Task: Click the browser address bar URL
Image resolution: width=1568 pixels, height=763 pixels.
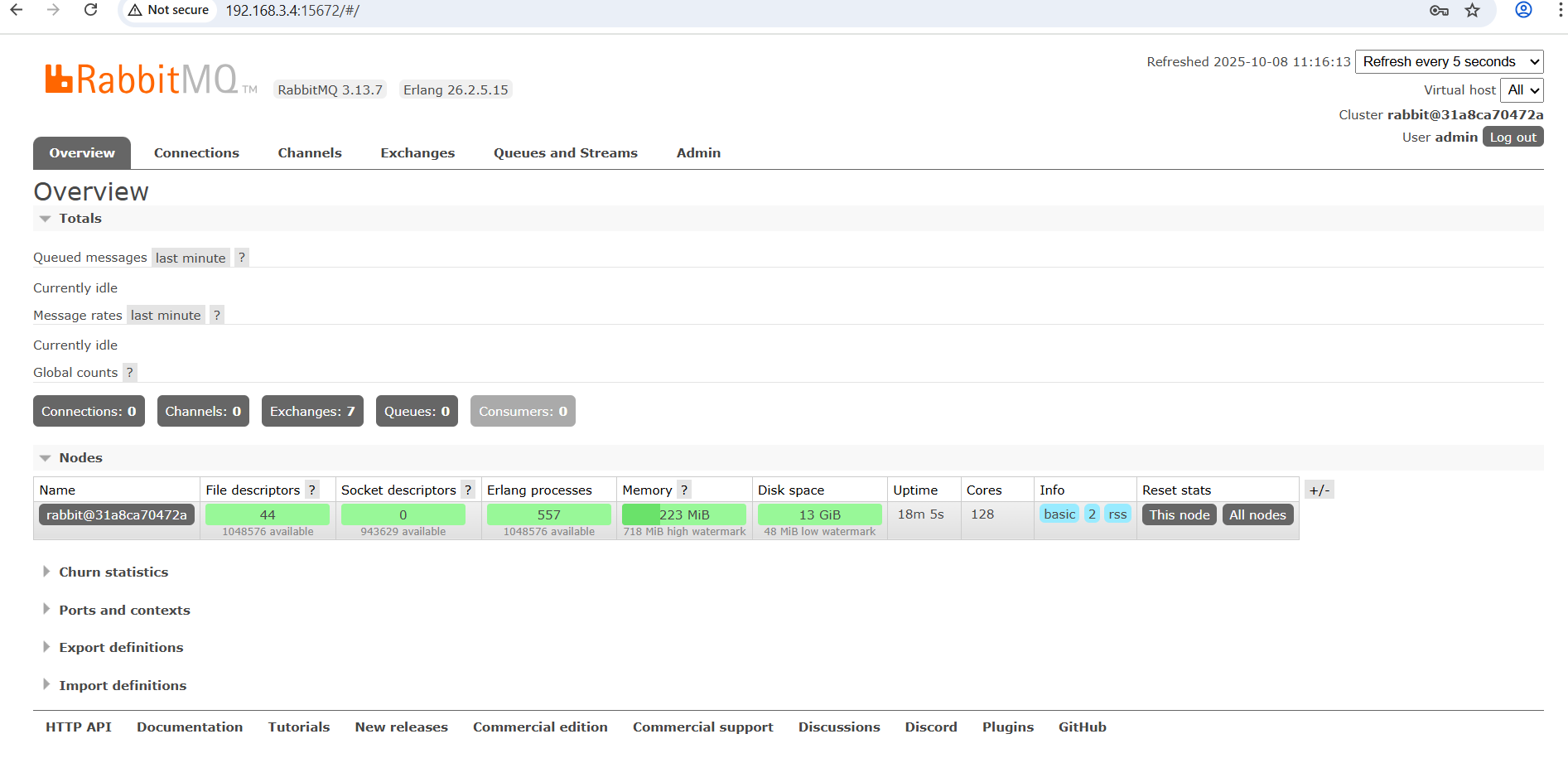Action: pyautogui.click(x=292, y=11)
